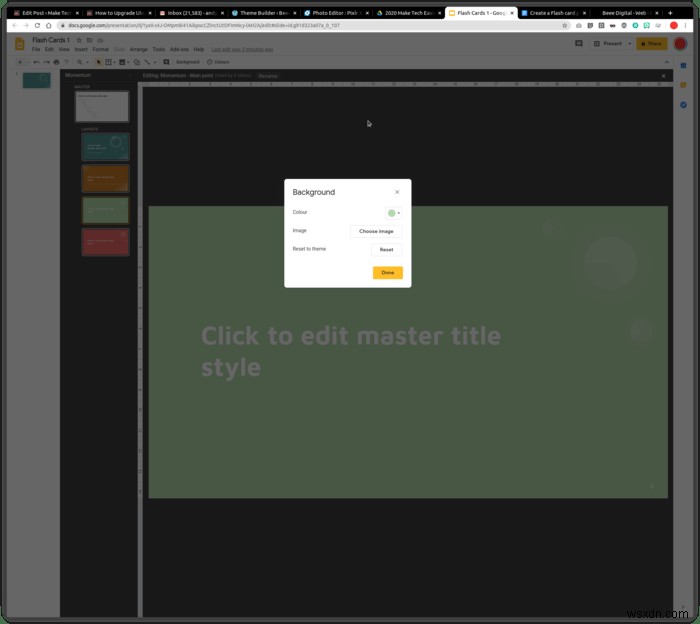Expand the Present options dropdown arrow

[x=629, y=44]
